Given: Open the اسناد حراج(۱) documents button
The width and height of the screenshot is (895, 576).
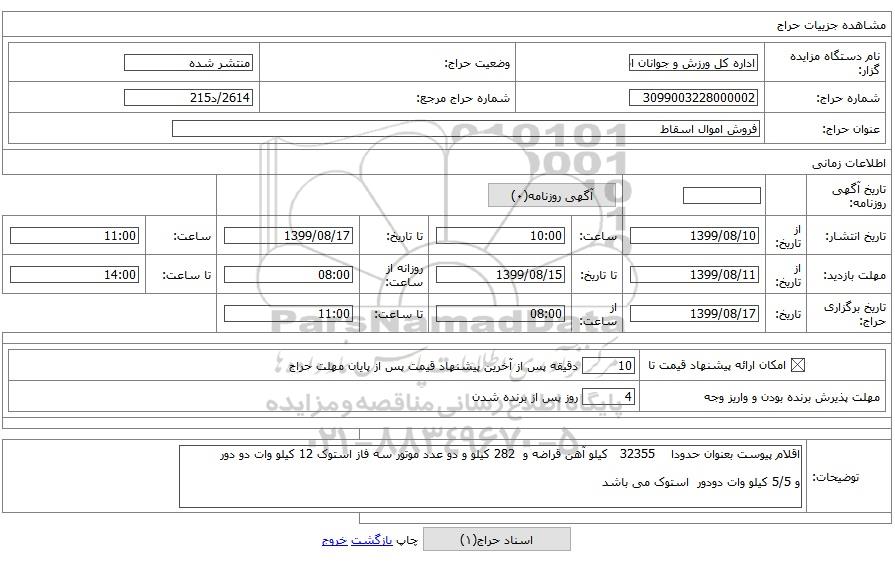Looking at the screenshot, I should [x=497, y=539].
